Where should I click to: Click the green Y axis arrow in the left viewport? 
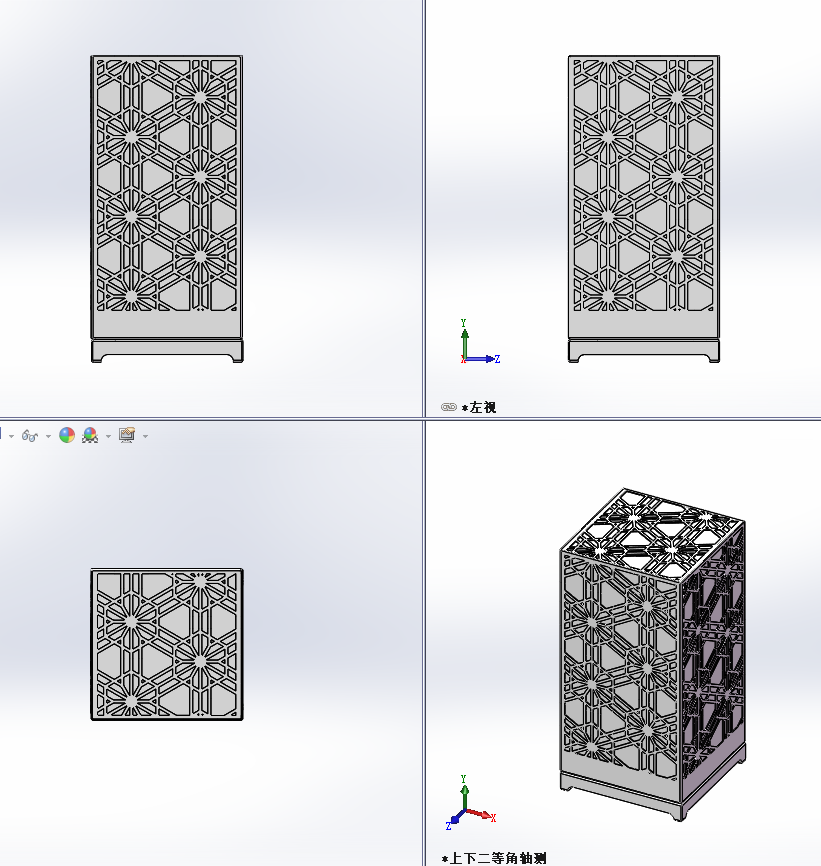[x=465, y=338]
